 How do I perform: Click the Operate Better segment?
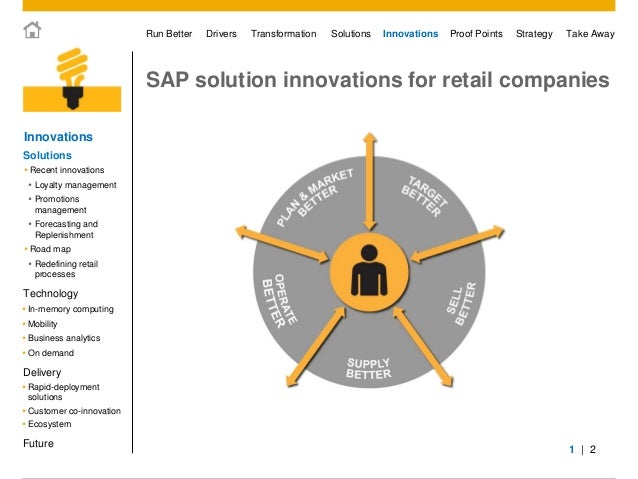pos(280,300)
